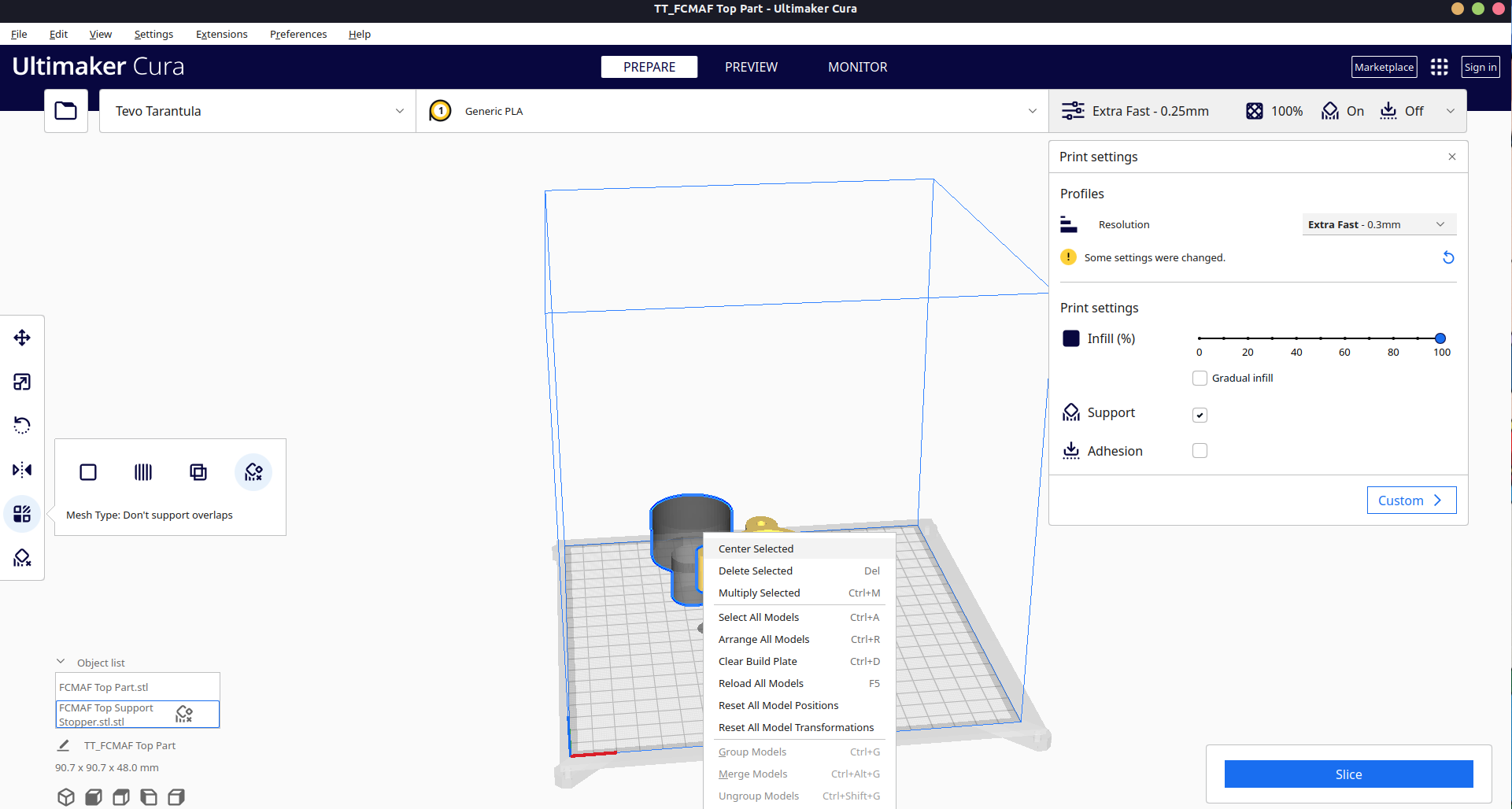1512x809 pixels.
Task: Open the Tevo Tarantula printer dropdown
Action: (257, 111)
